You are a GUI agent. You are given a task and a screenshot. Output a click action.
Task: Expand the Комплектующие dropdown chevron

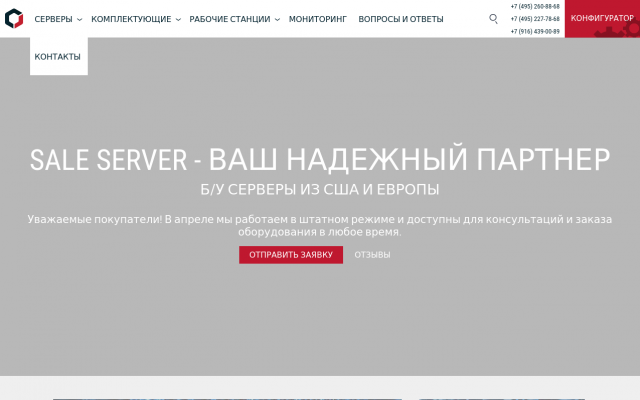click(x=178, y=20)
